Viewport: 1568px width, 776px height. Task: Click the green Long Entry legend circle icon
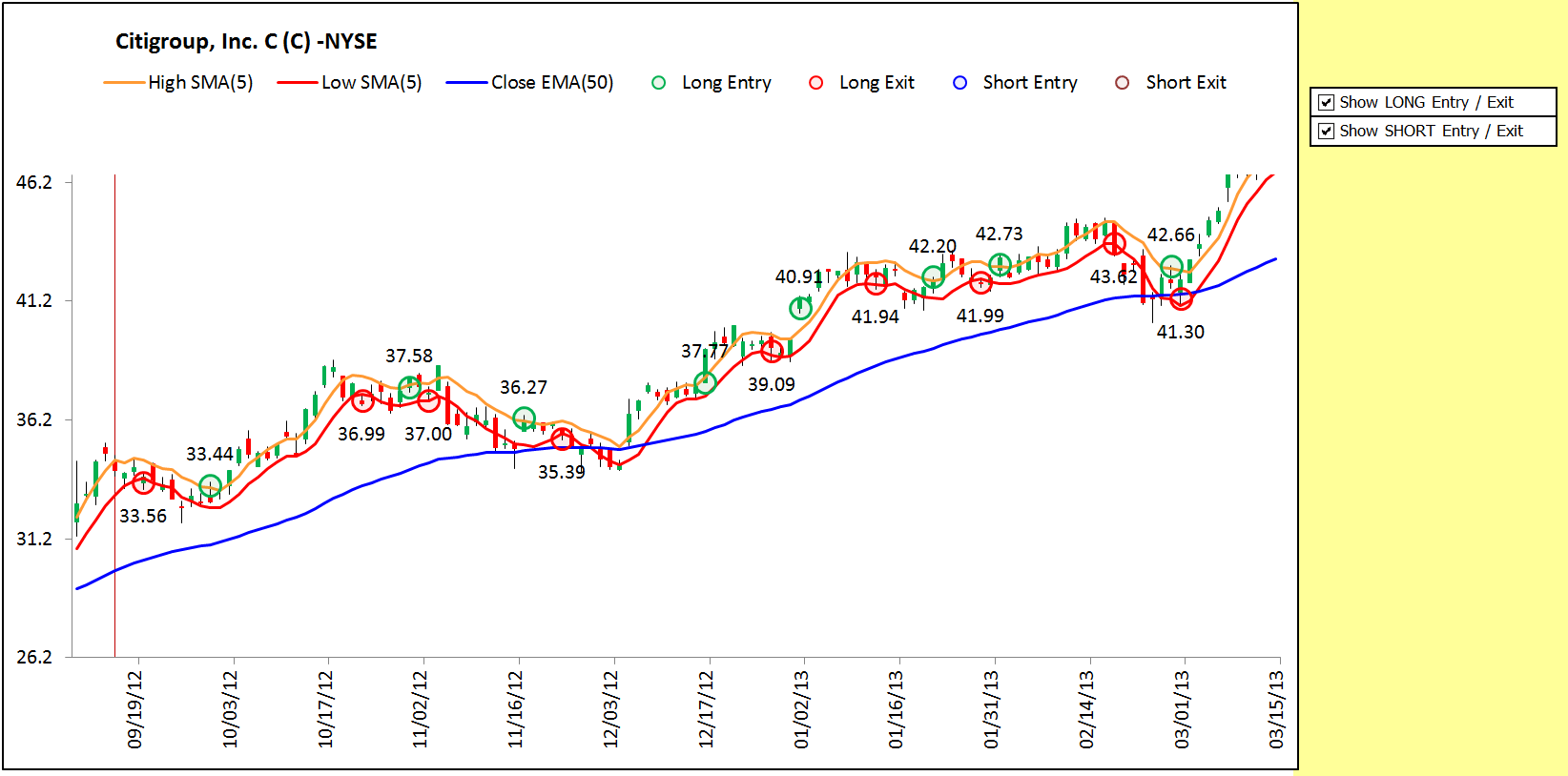pos(658,83)
